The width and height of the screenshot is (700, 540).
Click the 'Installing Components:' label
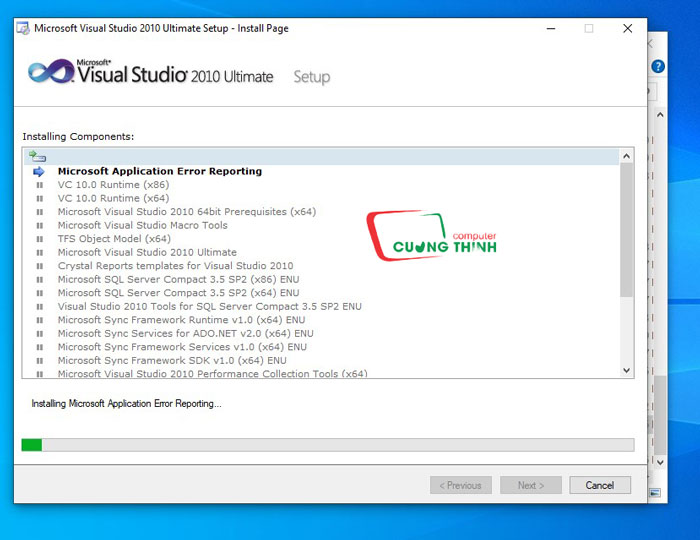(x=78, y=137)
